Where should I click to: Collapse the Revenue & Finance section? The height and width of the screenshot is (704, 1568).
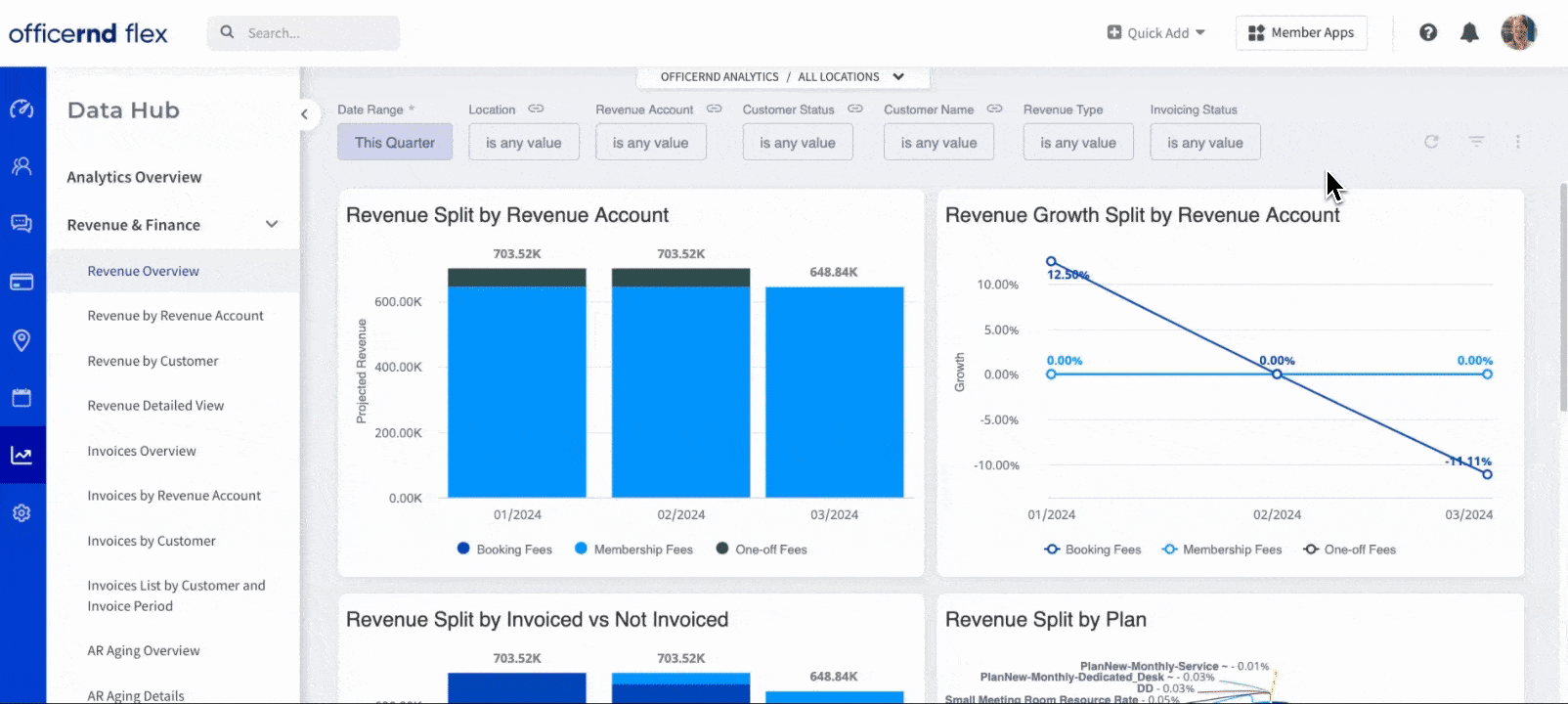tap(272, 225)
